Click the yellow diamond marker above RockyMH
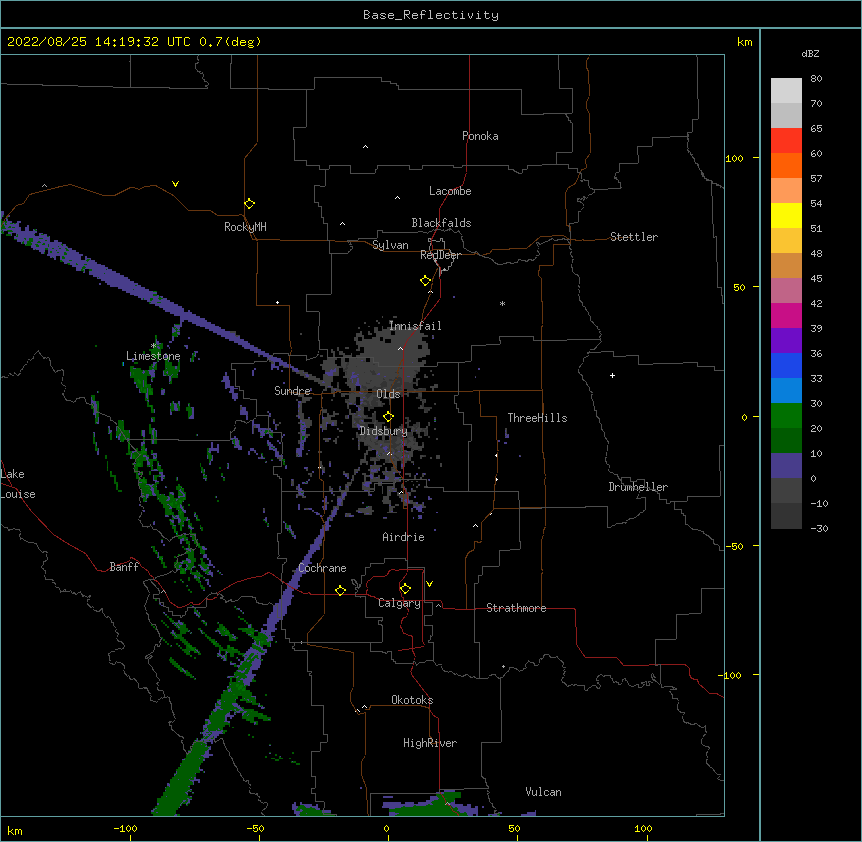The height and width of the screenshot is (842, 862). 249,204
